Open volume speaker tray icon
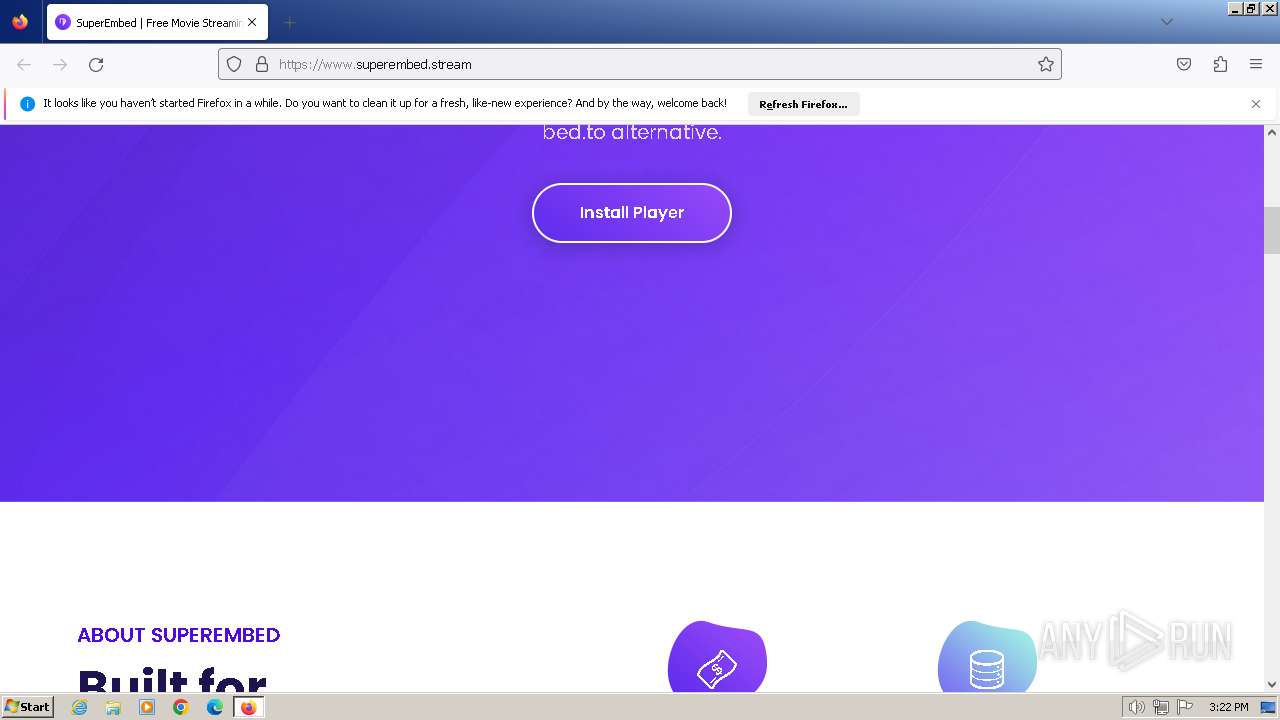Screen dimensions: 1280x720 (x=1136, y=707)
